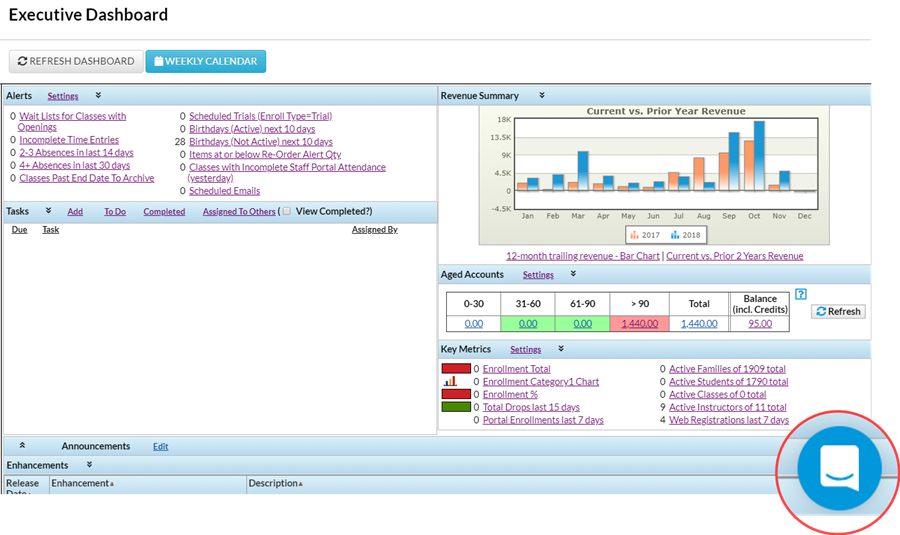The height and width of the screenshot is (535, 900).
Task: Open Classes with Incomplete Staff Portal Attendance
Action: click(287, 172)
